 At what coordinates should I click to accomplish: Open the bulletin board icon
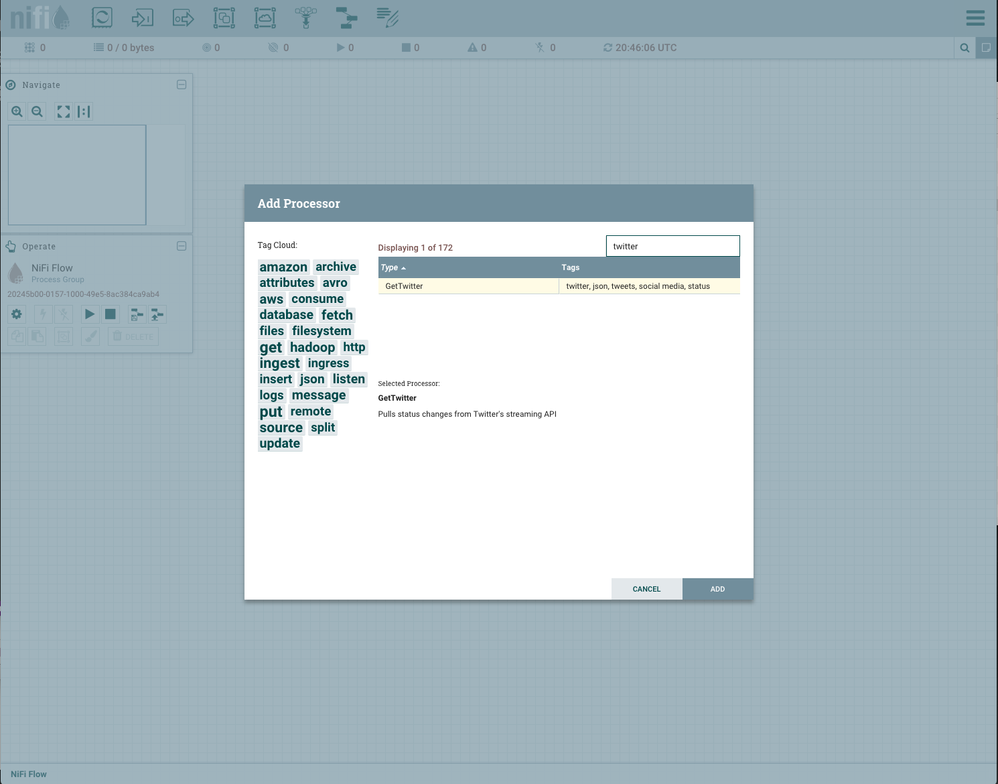coord(987,48)
